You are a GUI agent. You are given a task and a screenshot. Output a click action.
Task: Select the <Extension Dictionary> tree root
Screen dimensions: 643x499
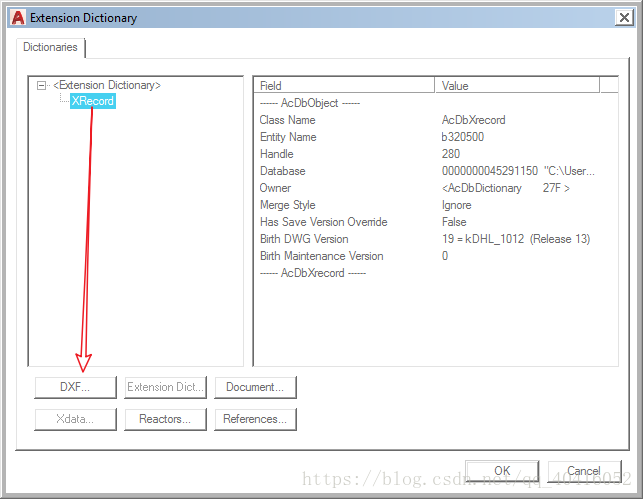(x=107, y=85)
